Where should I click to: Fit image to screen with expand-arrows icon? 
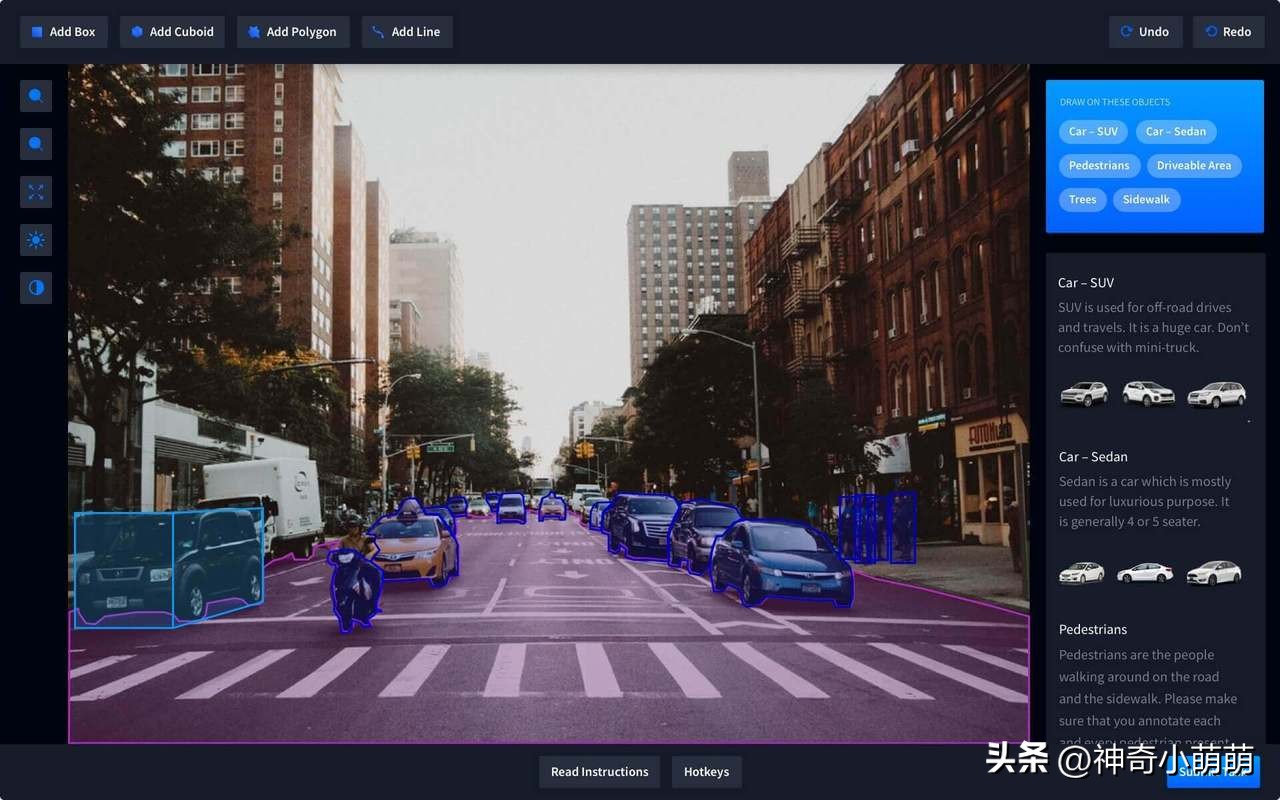36,192
